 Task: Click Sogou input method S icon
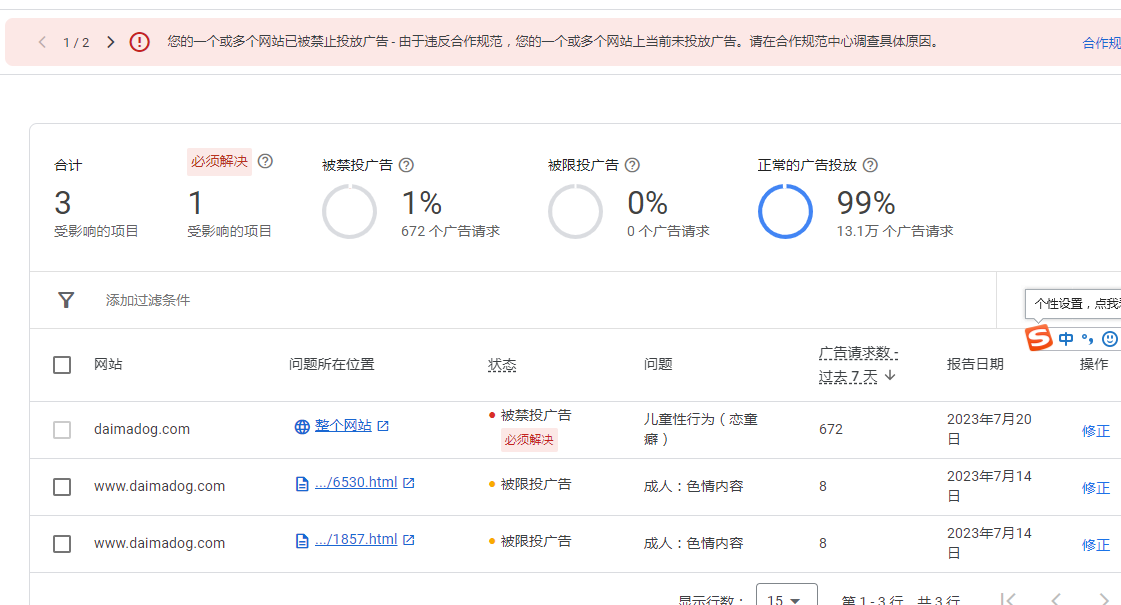[x=1039, y=338]
